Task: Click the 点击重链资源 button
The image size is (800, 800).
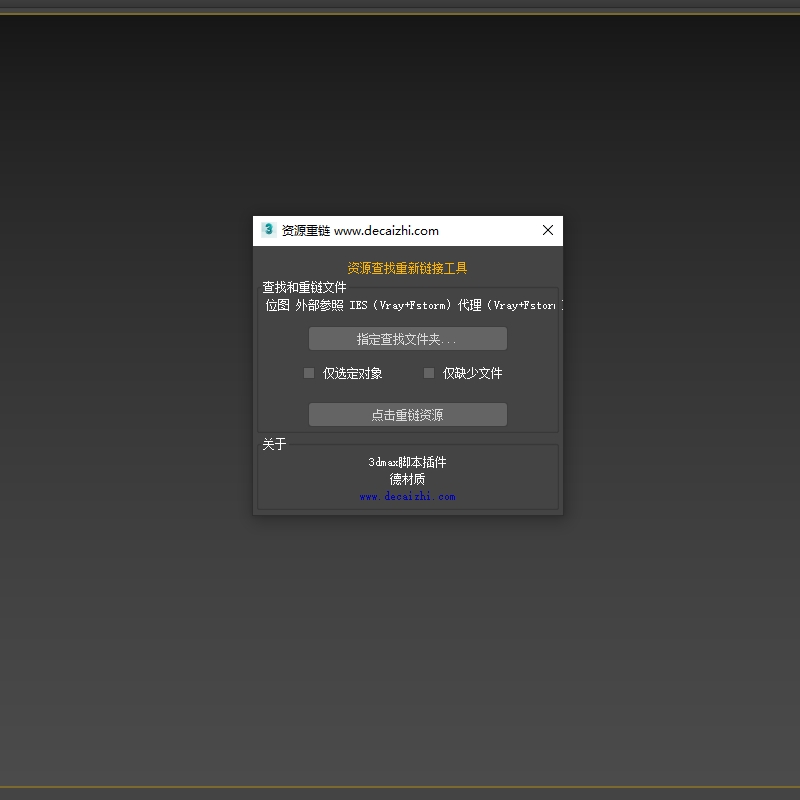Action: (408, 415)
